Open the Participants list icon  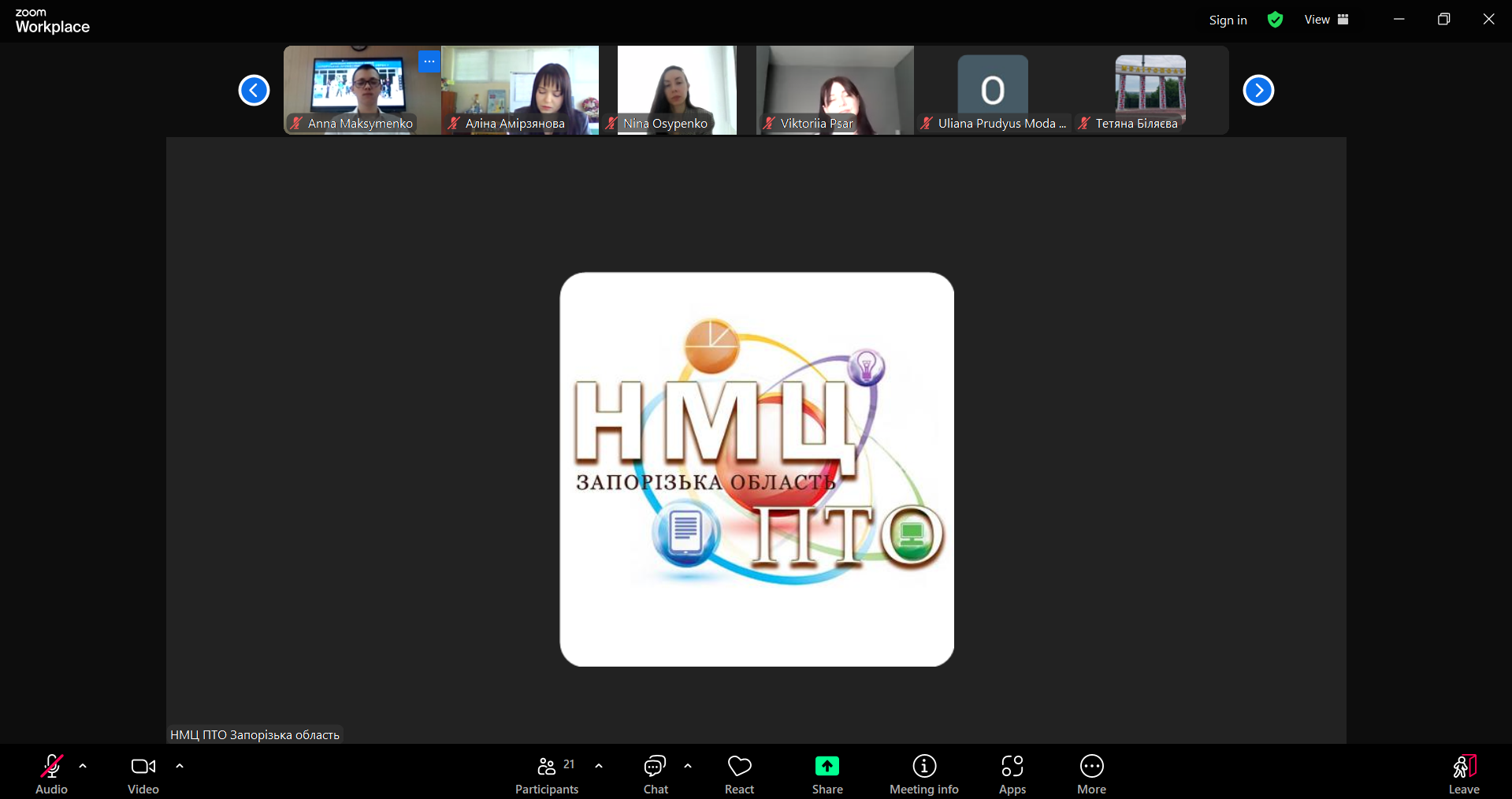[547, 766]
